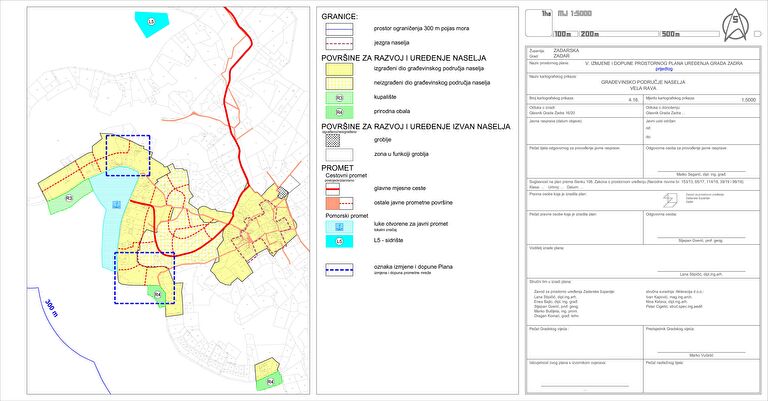Click the hatched cemetery area on the map
This screenshot has height=401, width=768.
point(283,192)
